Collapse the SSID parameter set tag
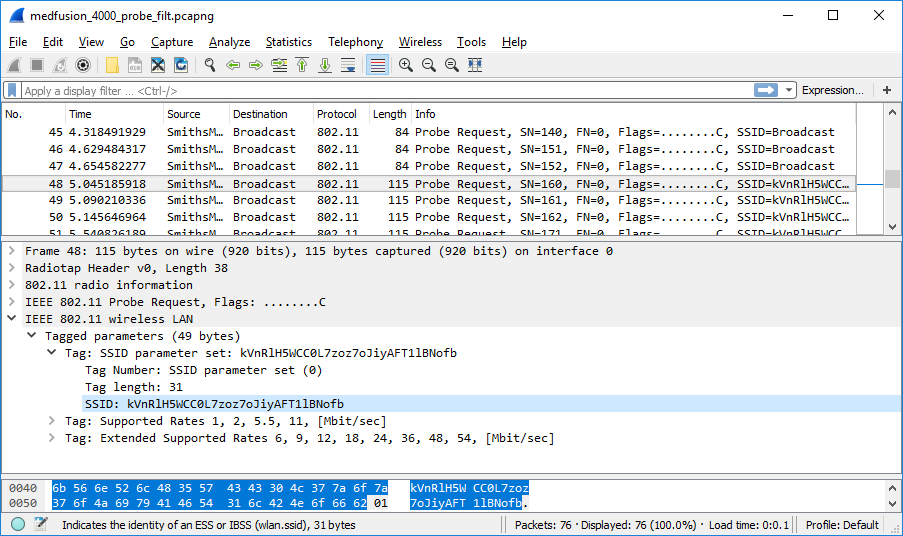Viewport: 903px width, 536px height. tap(52, 352)
